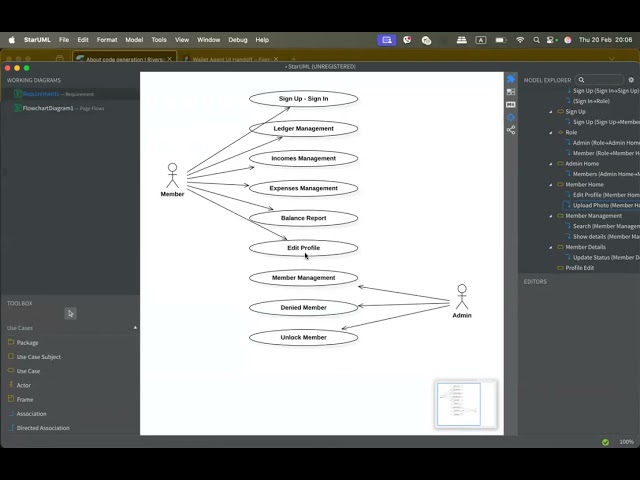Click the layout panel icon below the puzzle icon
640x480 pixels.
(511, 92)
